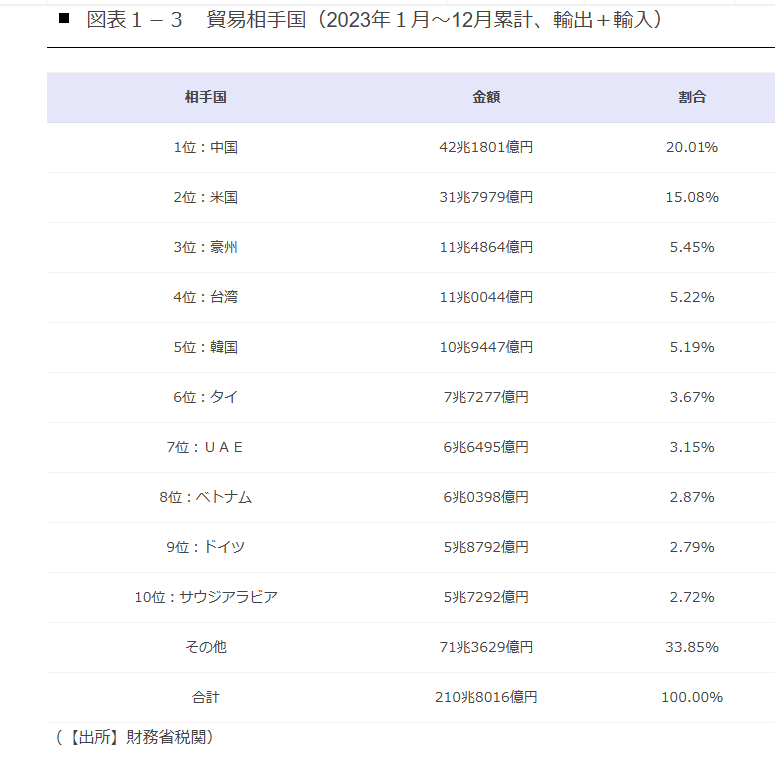Click the その他 row label
Screen dimensions: 775x773
click(x=206, y=647)
